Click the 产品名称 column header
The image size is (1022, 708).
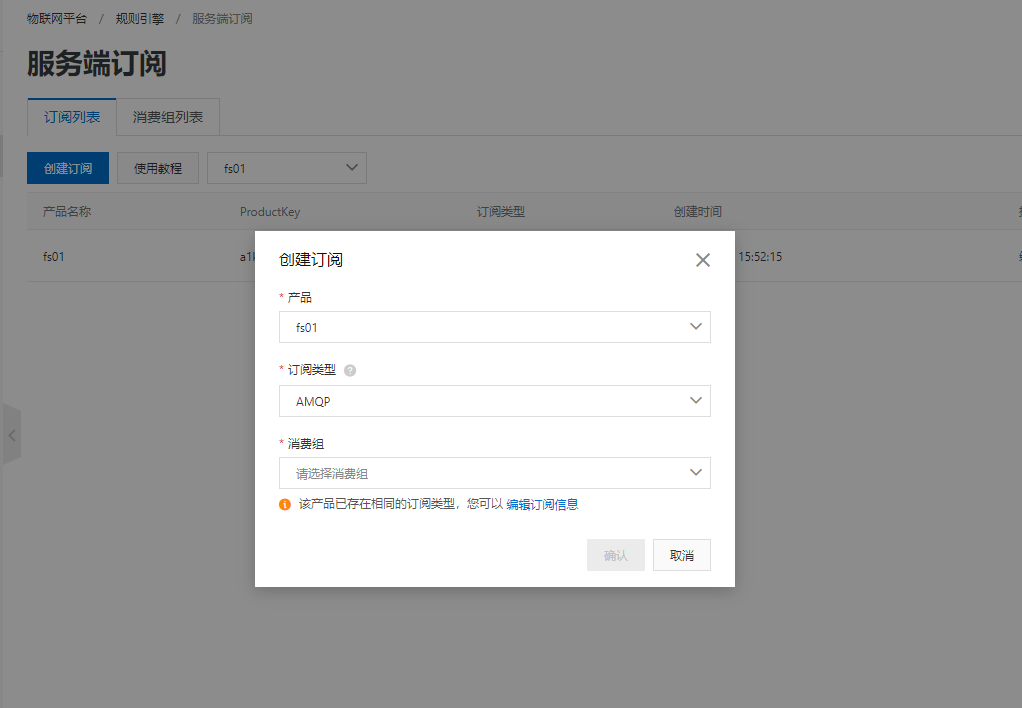click(67, 212)
